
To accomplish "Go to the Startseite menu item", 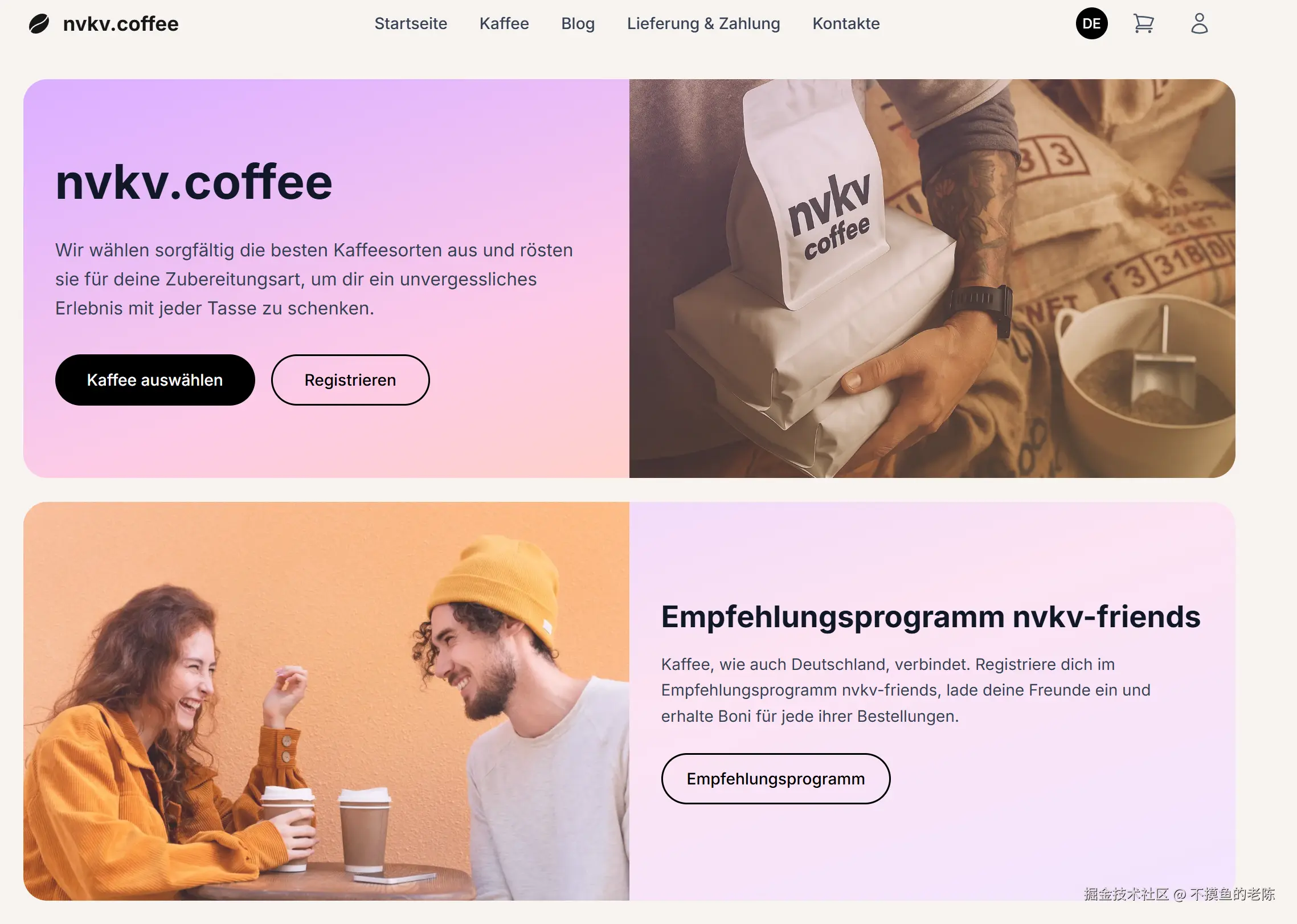I will pyautogui.click(x=411, y=24).
